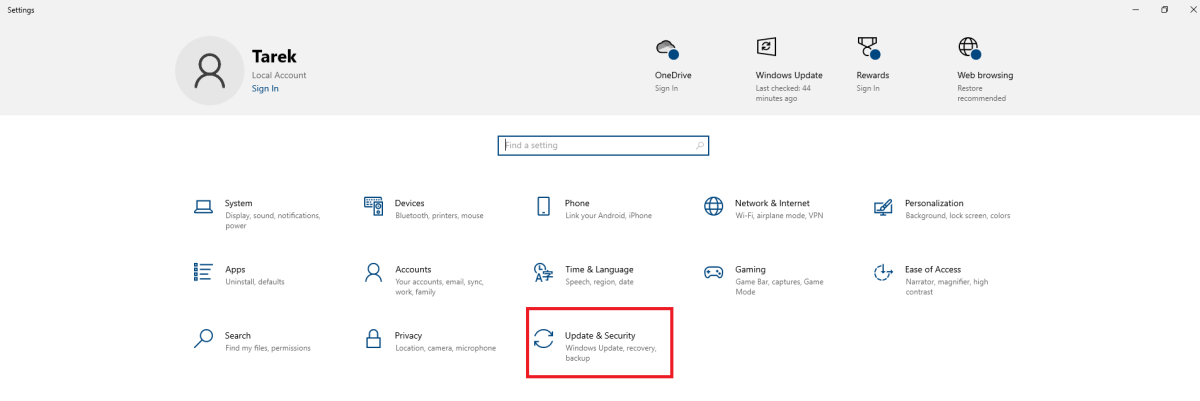The height and width of the screenshot is (401, 1200).
Task: Click 'Bluetooth, printers, mouse' description
Action: pyautogui.click(x=439, y=215)
